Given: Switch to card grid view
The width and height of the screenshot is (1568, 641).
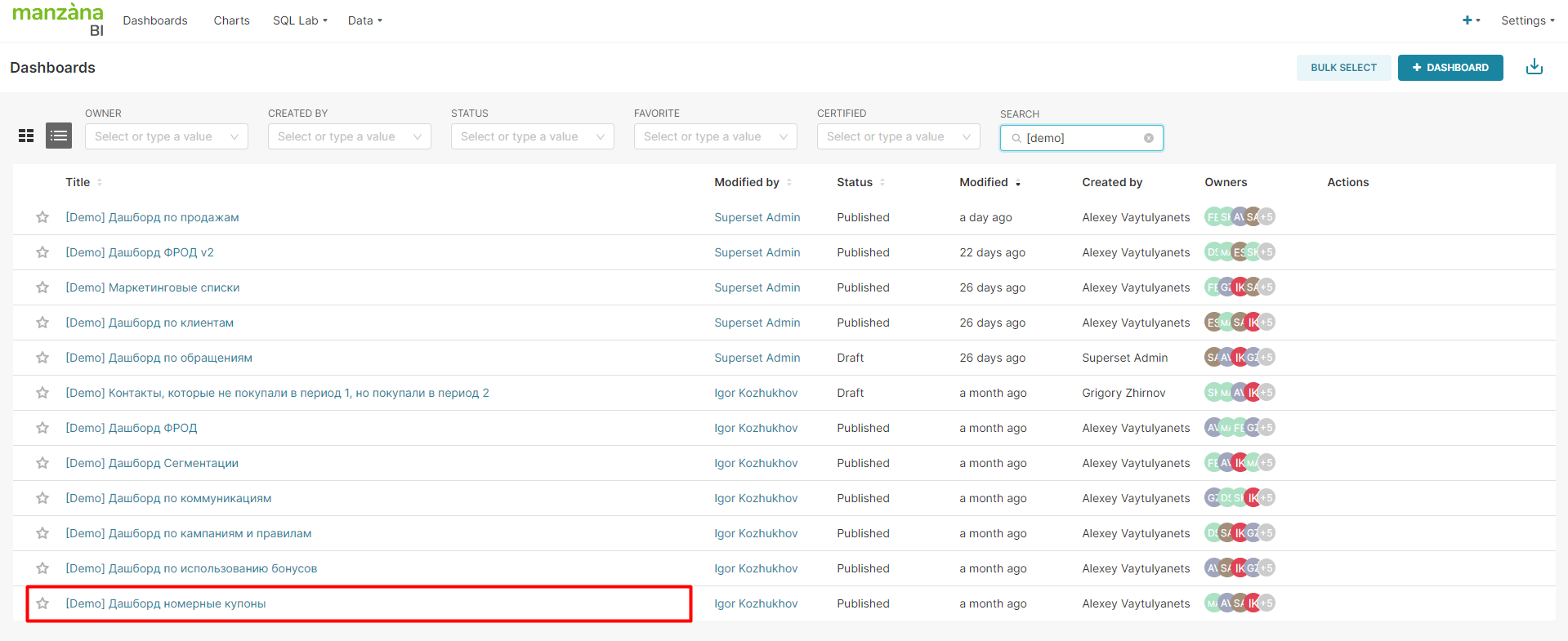Looking at the screenshot, I should click(26, 136).
